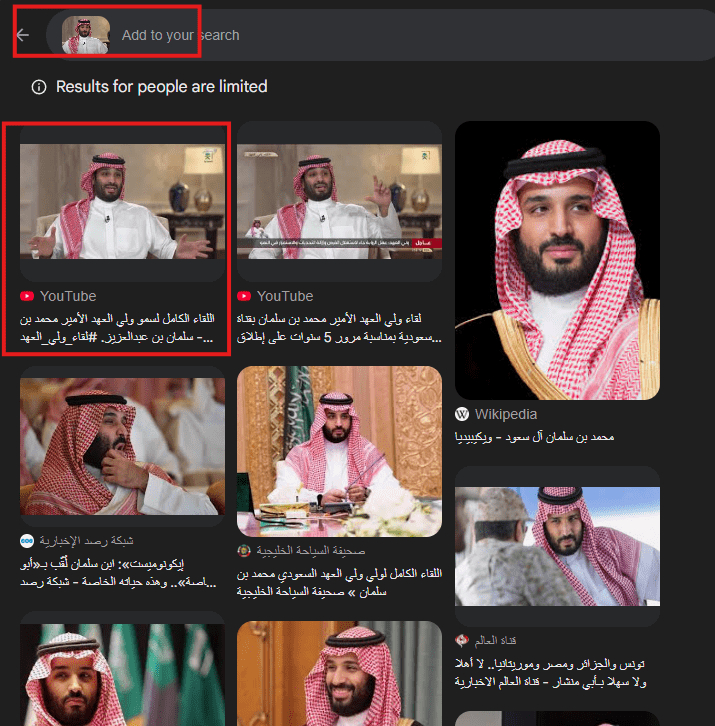Open the large Wikipedia portrait image
Image resolution: width=715 pixels, height=726 pixels.
coord(557,260)
